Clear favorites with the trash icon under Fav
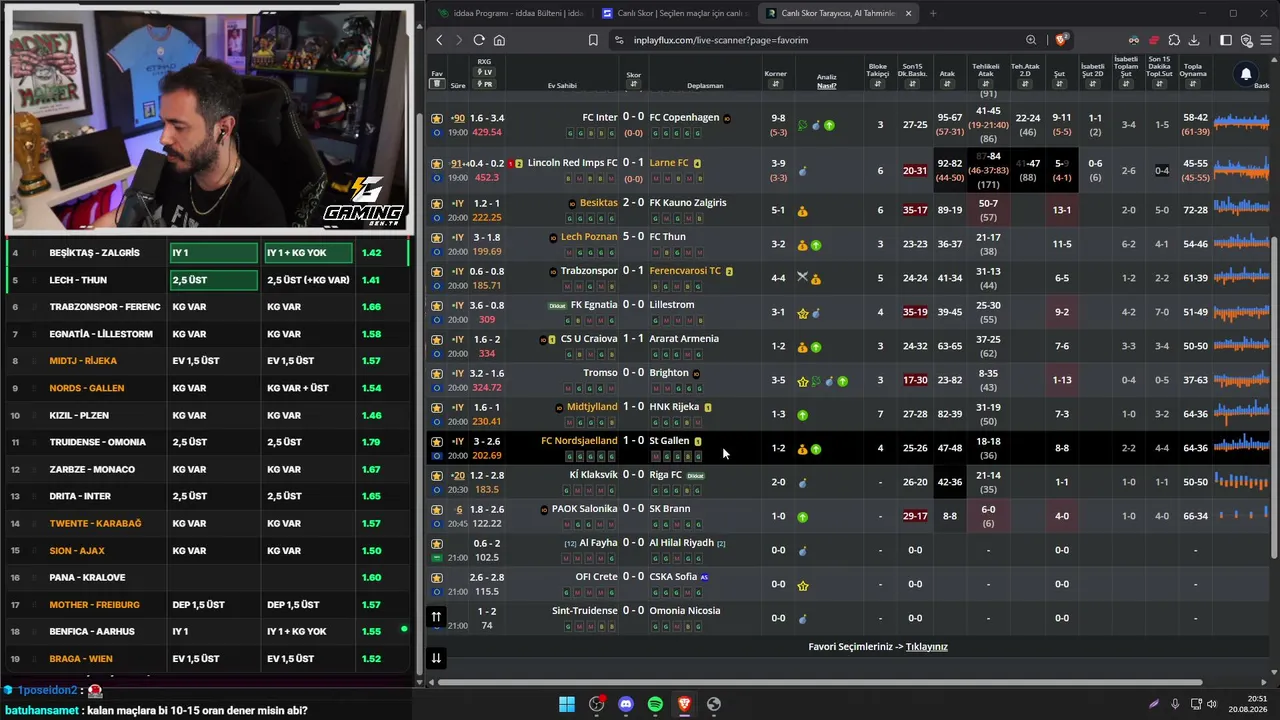Screen dimensions: 1280x720 tap(437, 84)
